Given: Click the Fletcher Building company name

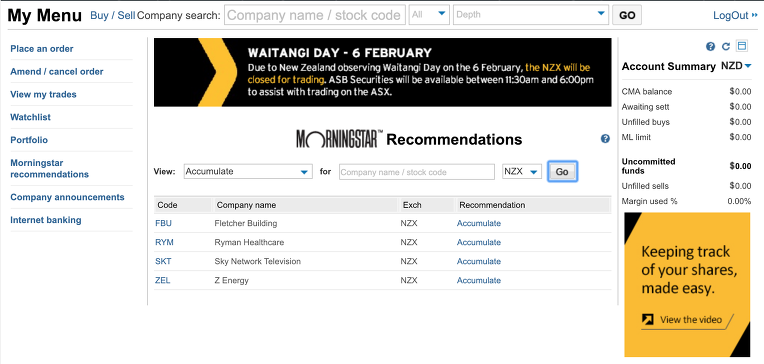Looking at the screenshot, I should [x=246, y=223].
